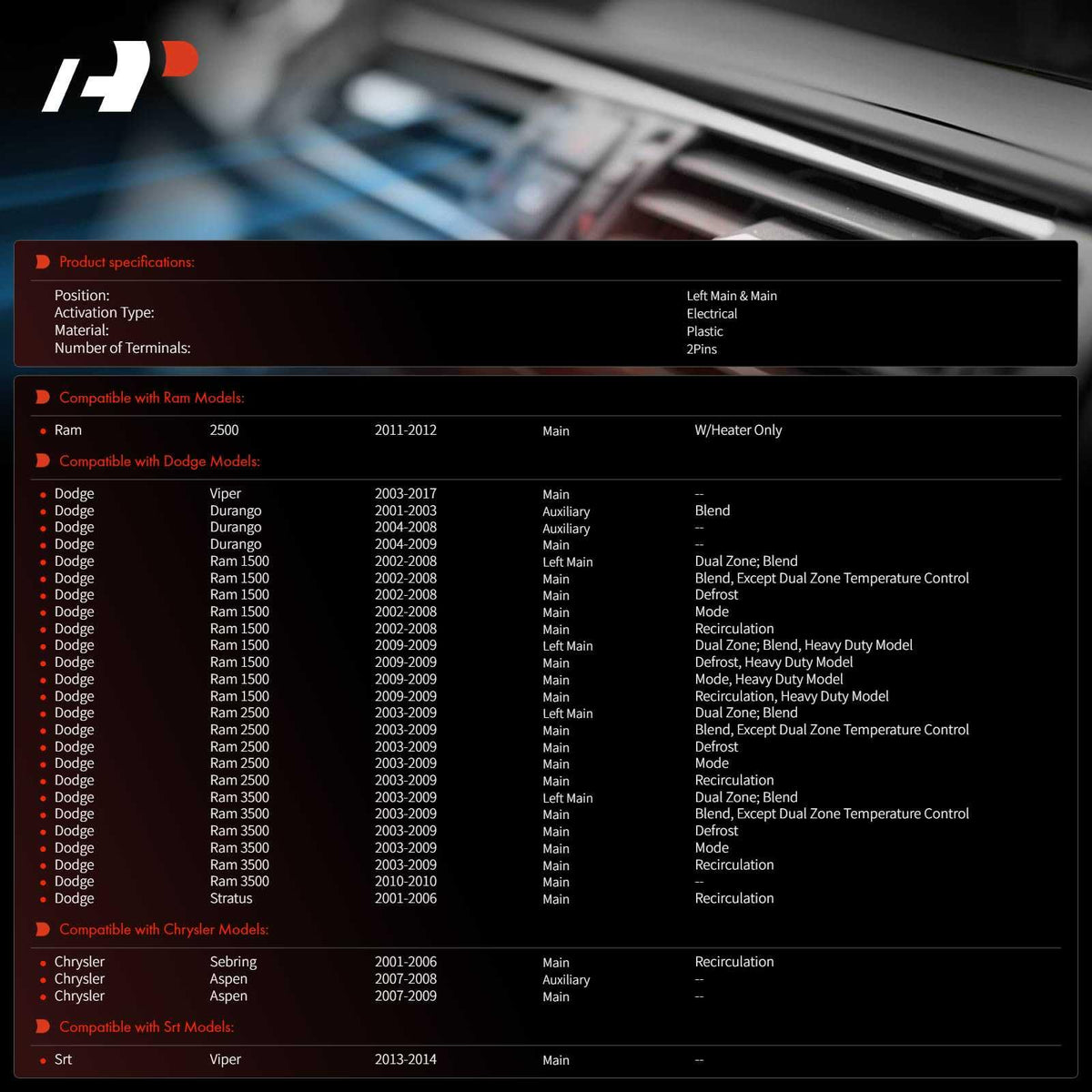Click the '2500' model in the Ram row
The image size is (1092, 1092).
tap(225, 430)
